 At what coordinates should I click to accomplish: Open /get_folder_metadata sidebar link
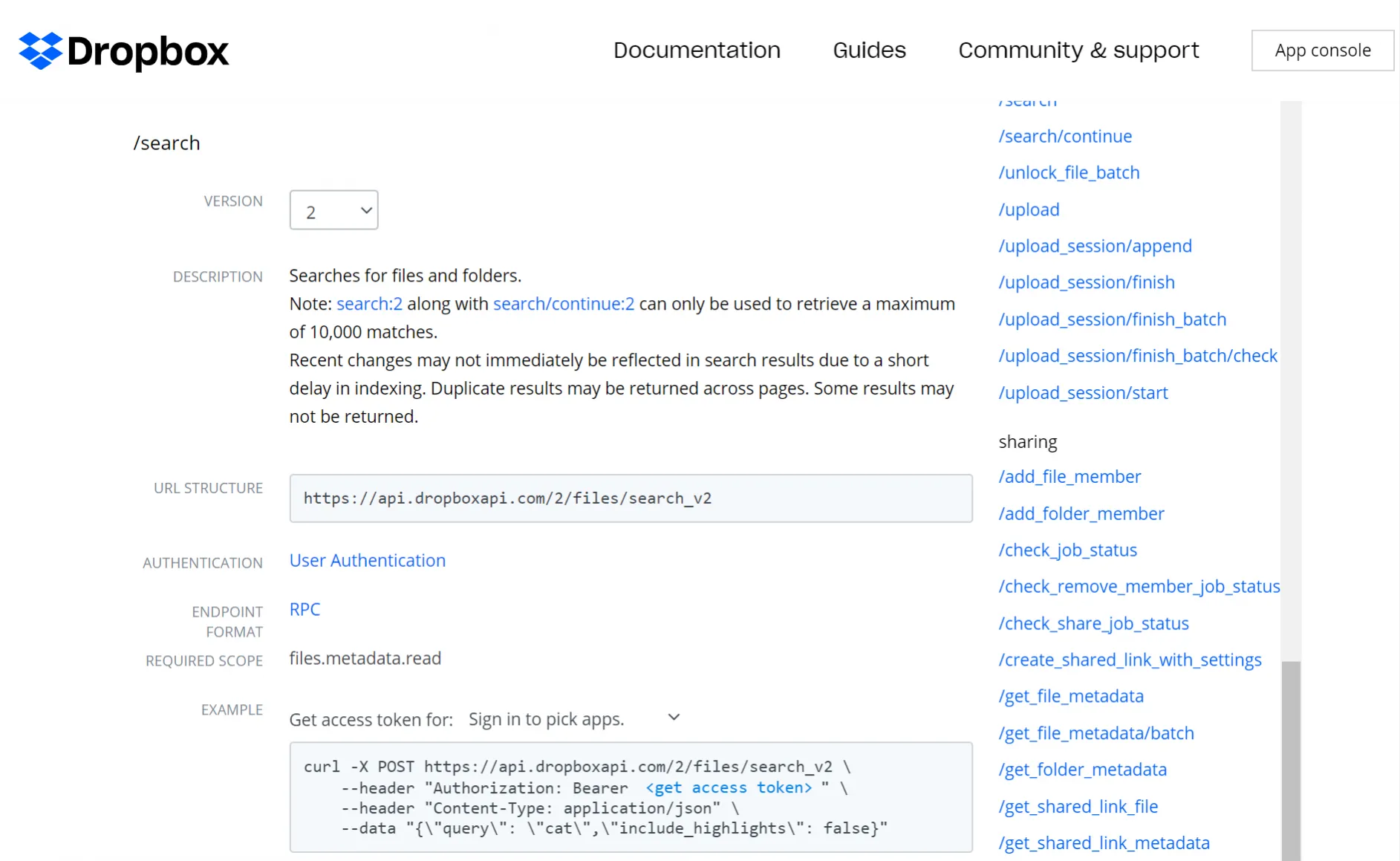click(x=1082, y=770)
